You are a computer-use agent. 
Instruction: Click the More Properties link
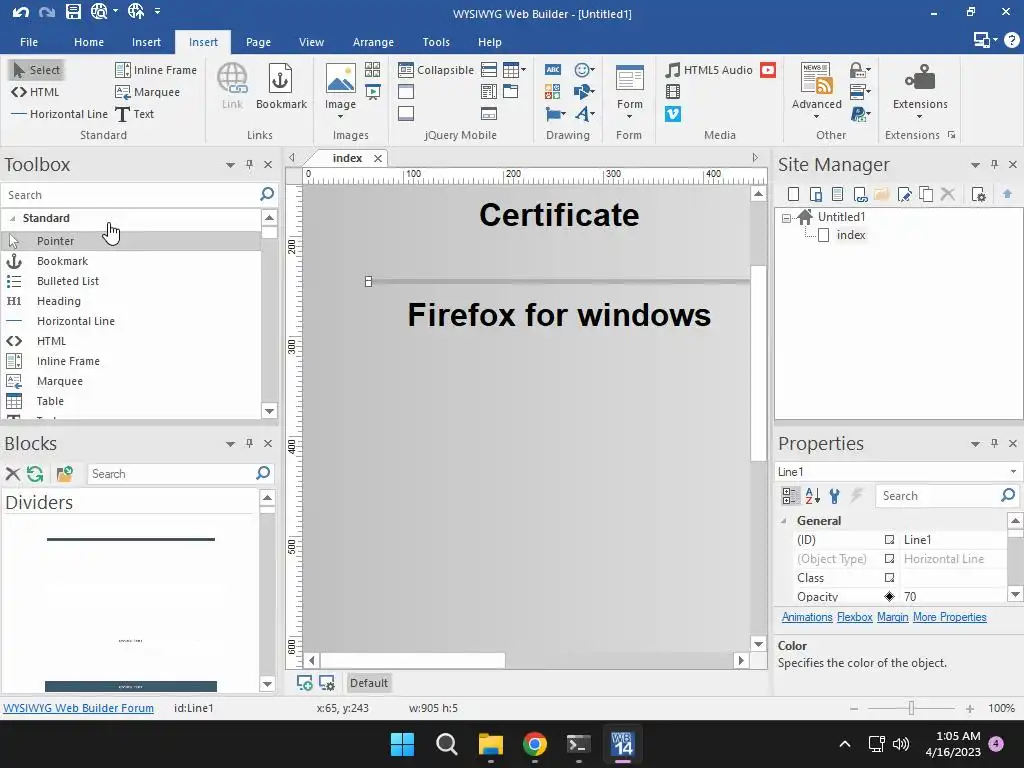tap(950, 617)
